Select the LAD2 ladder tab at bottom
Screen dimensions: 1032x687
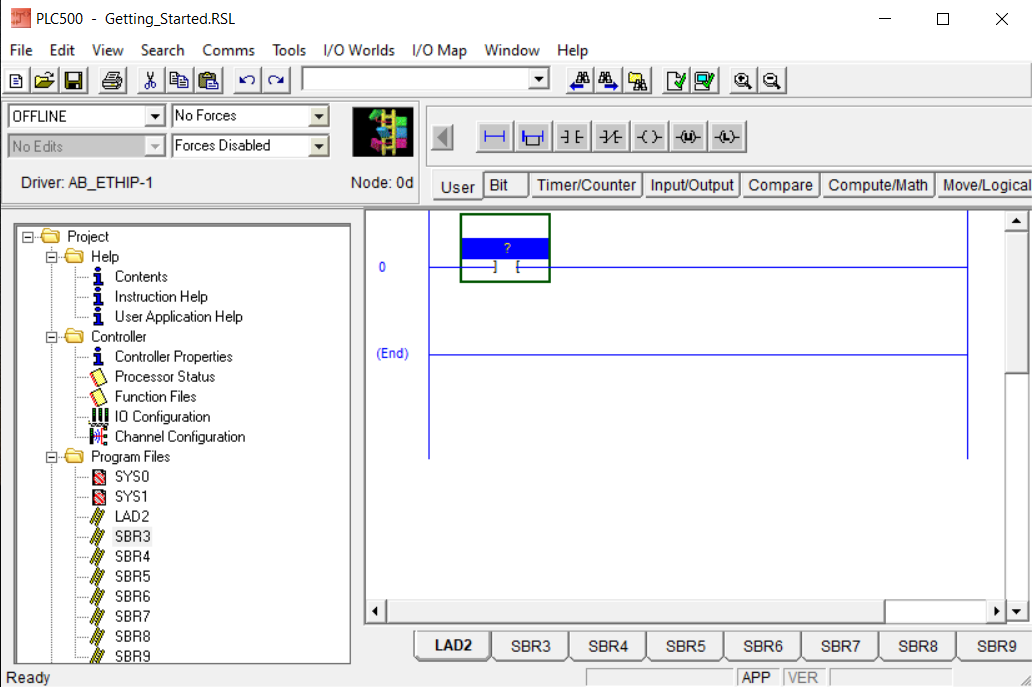click(453, 645)
